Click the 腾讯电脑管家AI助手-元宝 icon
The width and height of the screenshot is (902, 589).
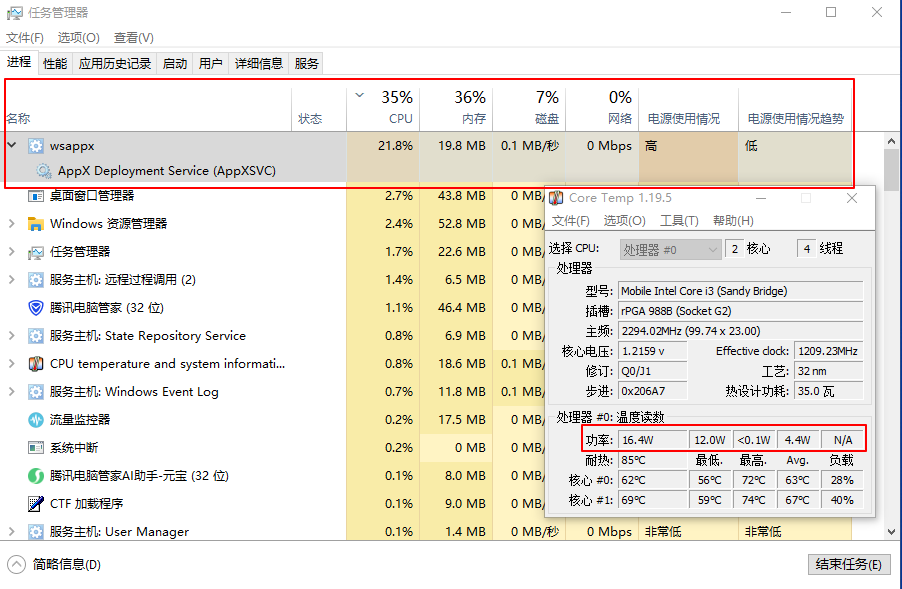click(36, 476)
